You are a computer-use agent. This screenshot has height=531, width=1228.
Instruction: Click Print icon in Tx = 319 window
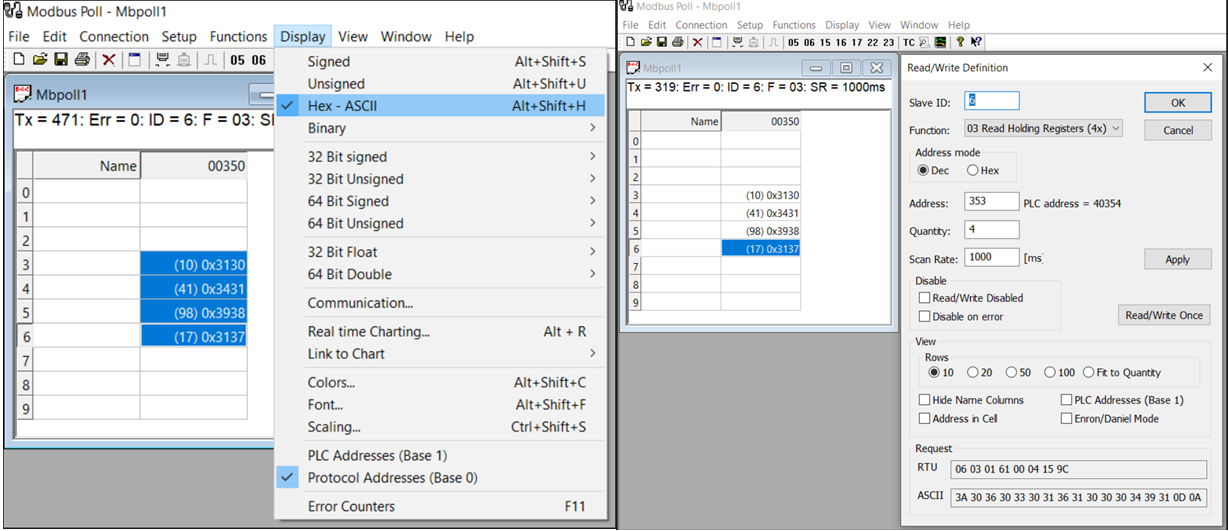[x=677, y=42]
